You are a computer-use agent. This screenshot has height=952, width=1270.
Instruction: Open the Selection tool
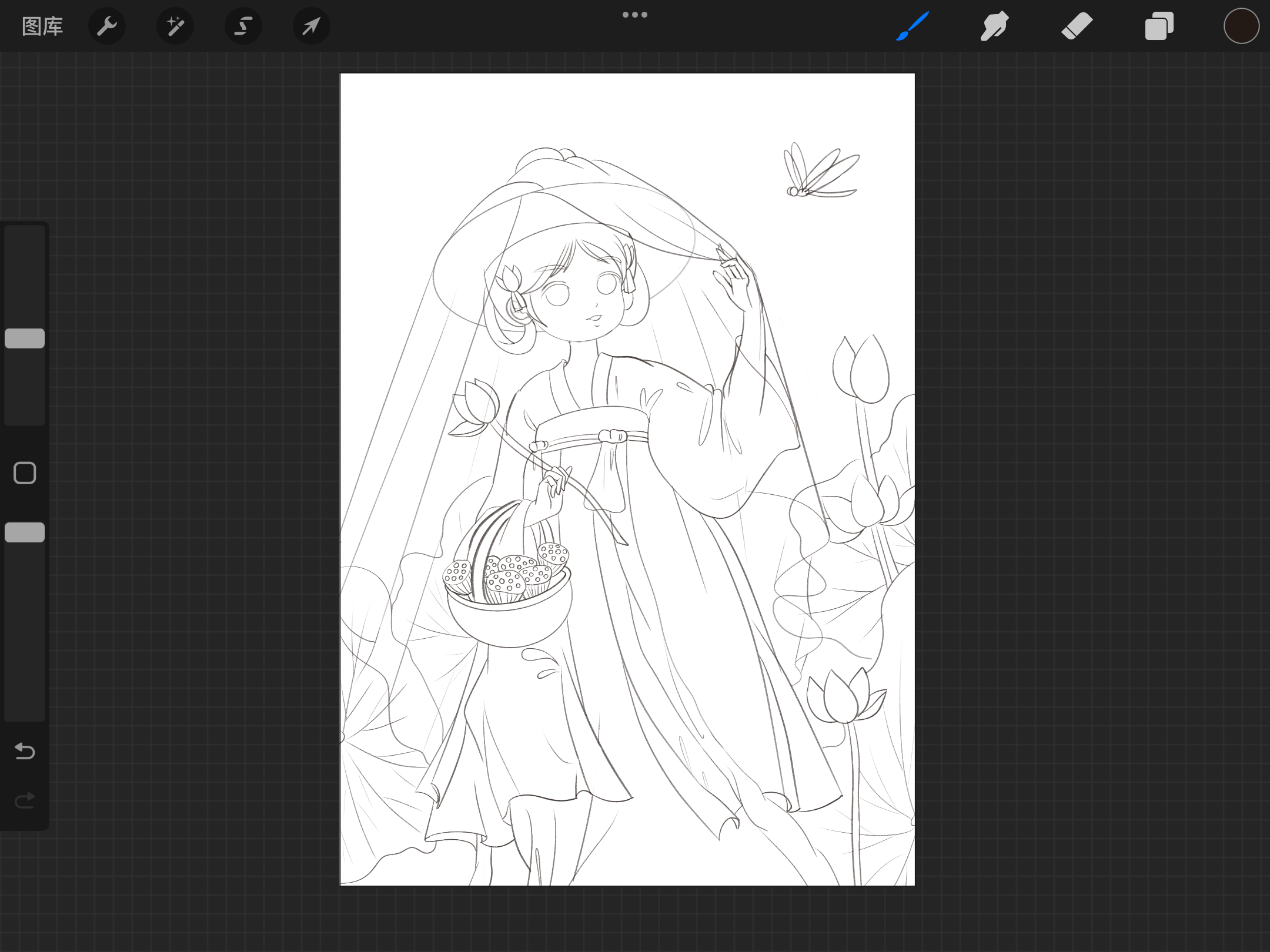[x=243, y=26]
